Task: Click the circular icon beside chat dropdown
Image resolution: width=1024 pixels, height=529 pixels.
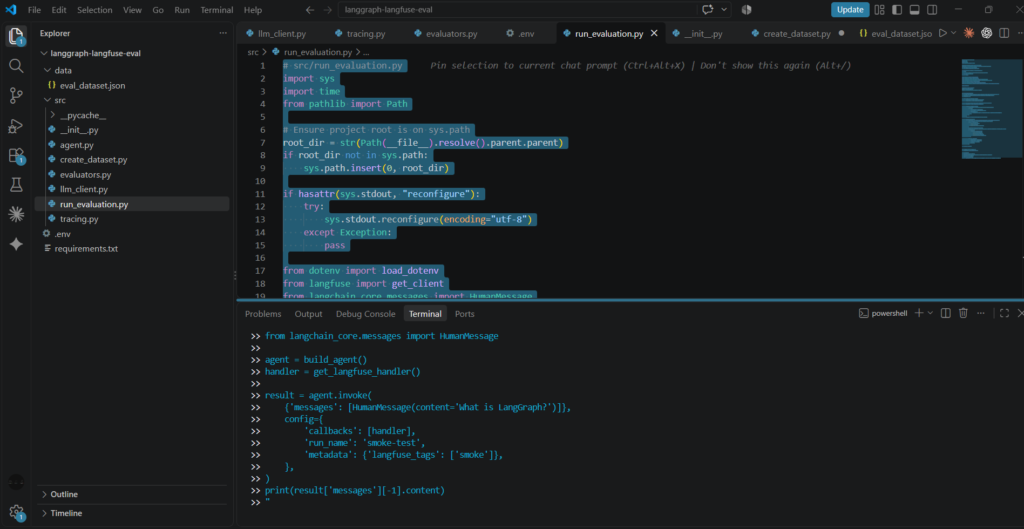Action: coord(746,10)
